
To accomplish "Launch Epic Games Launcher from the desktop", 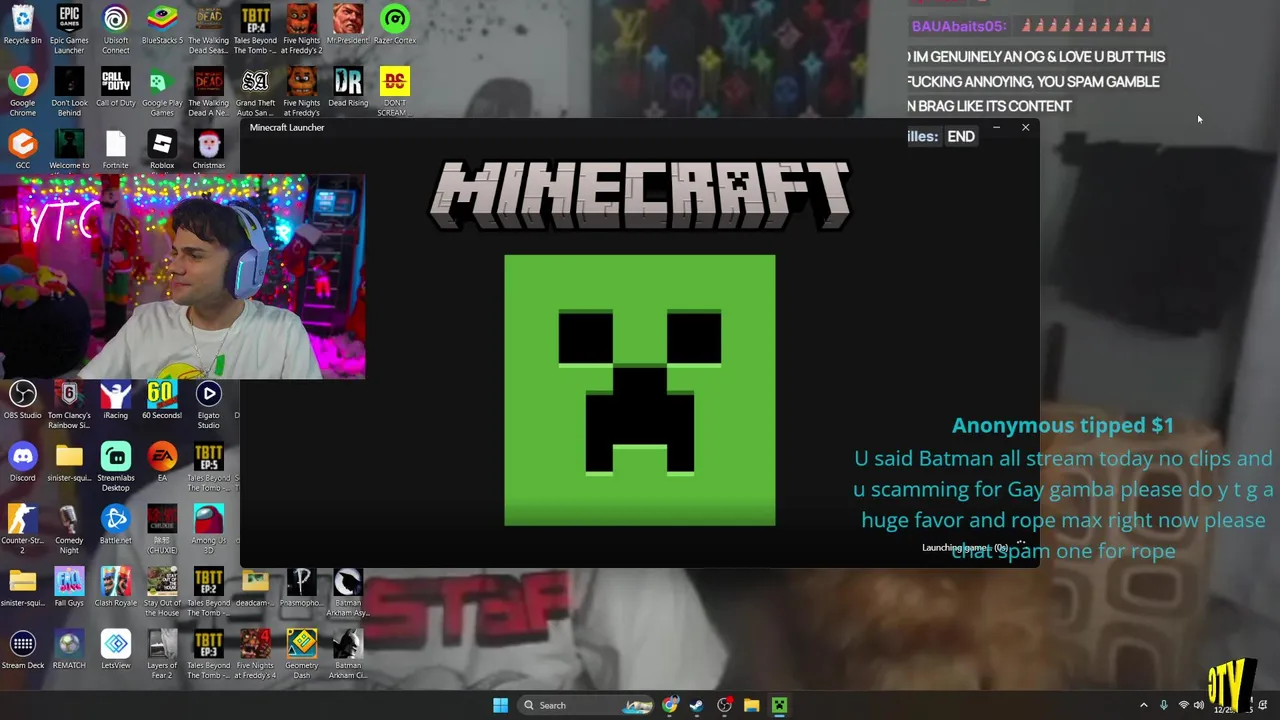I will pyautogui.click(x=69, y=29).
